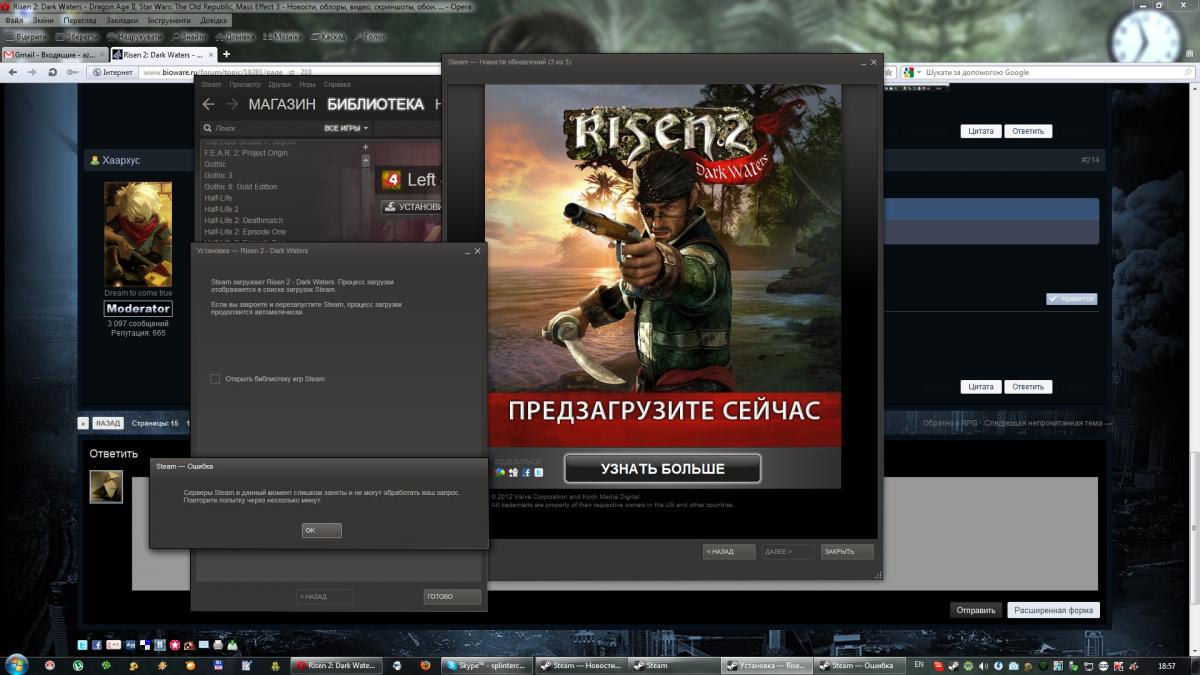
Task: Click < НАЗАД in Steam news window
Action: tap(729, 551)
